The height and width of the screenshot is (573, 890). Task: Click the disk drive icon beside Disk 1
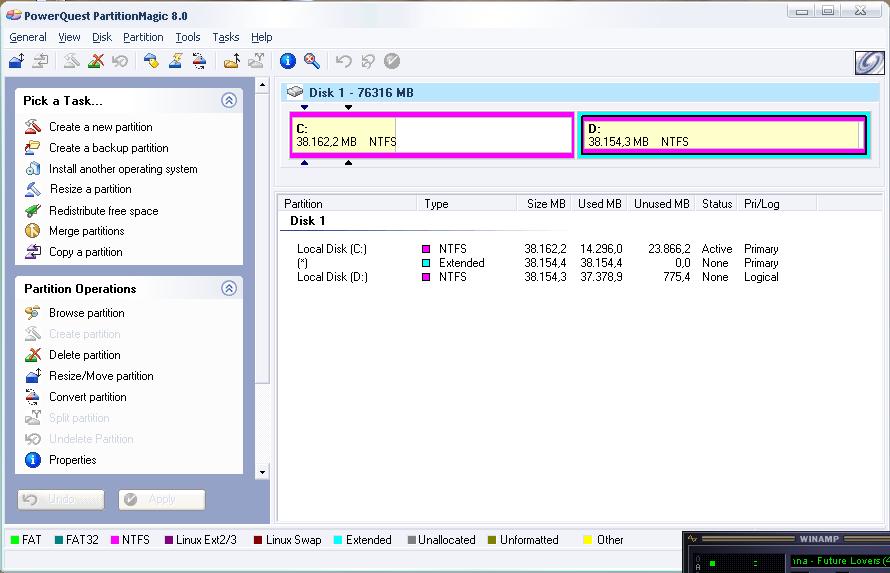[295, 91]
